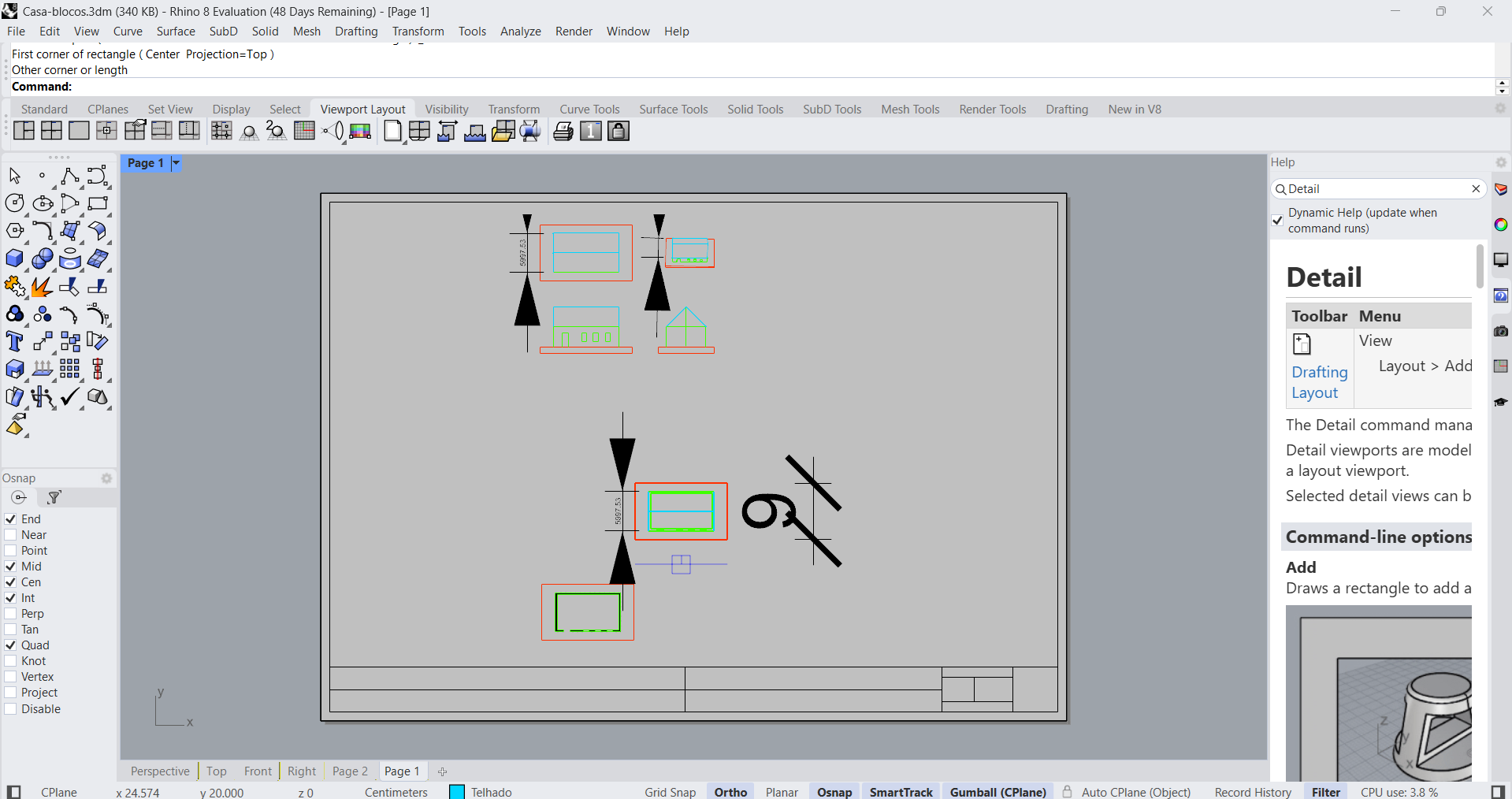Switch to the Perspective viewport tab
Screen dimensions: 1512x799
[x=160, y=771]
